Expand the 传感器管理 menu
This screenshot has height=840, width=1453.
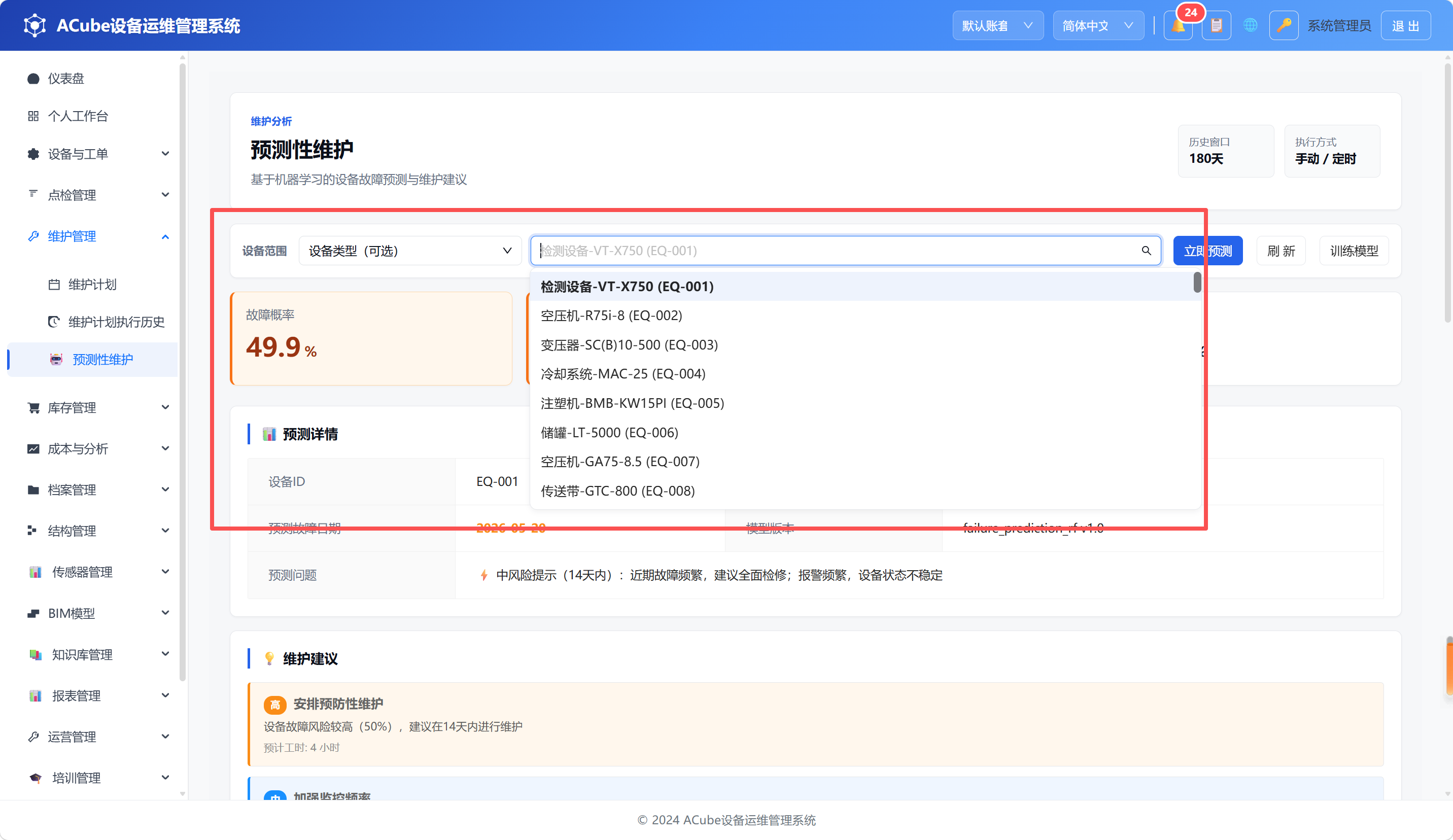98,572
